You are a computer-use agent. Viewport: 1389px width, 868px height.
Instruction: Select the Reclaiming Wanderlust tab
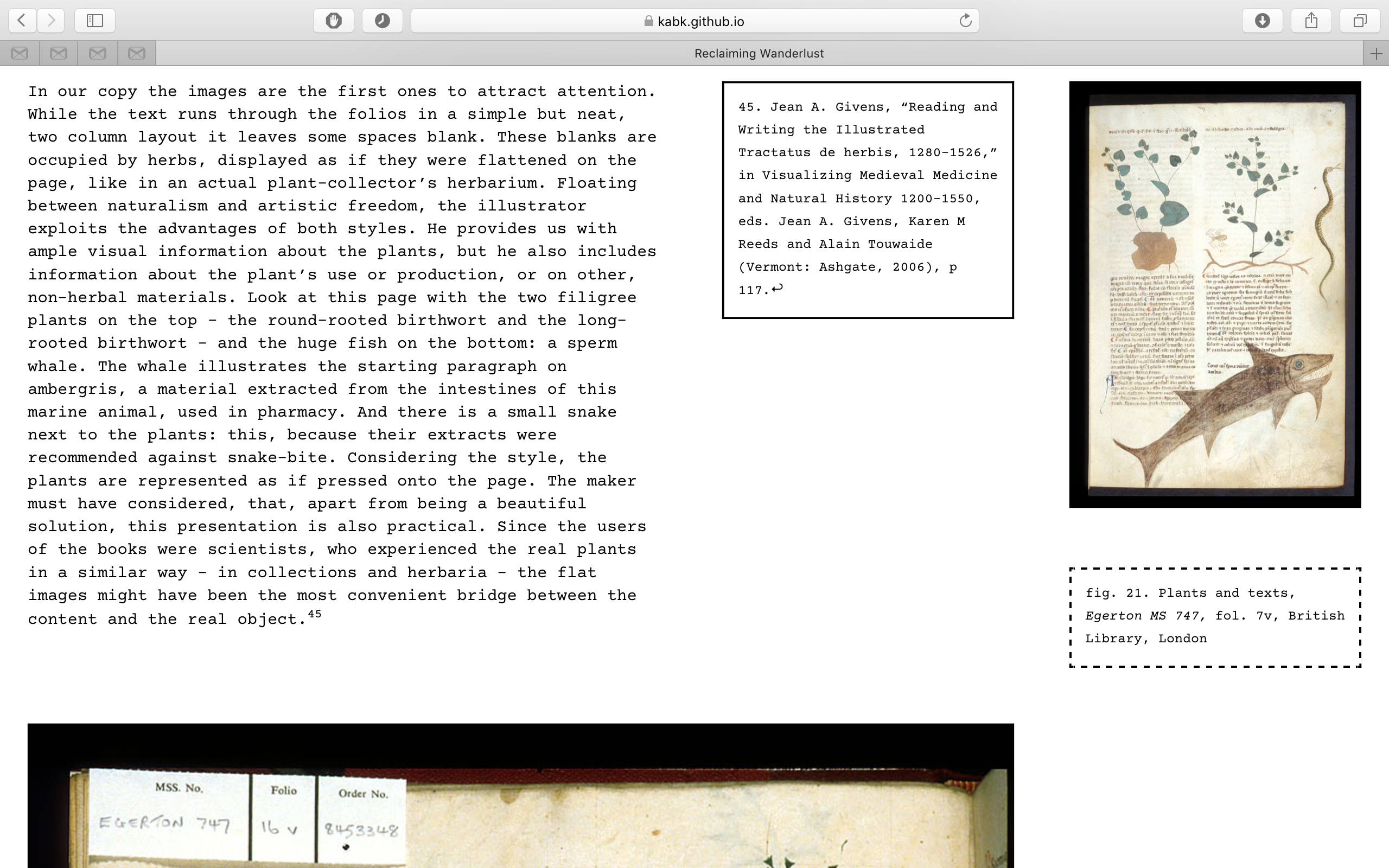click(x=759, y=53)
